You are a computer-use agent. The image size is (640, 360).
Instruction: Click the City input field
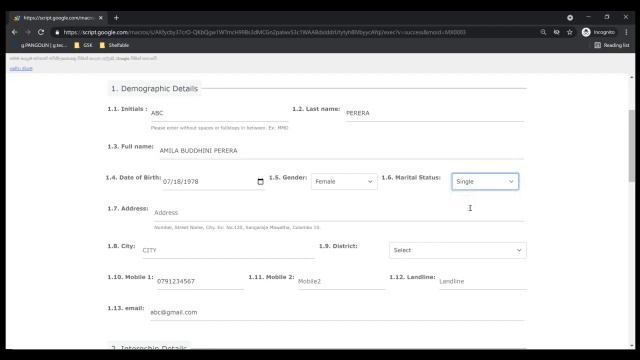(x=228, y=250)
